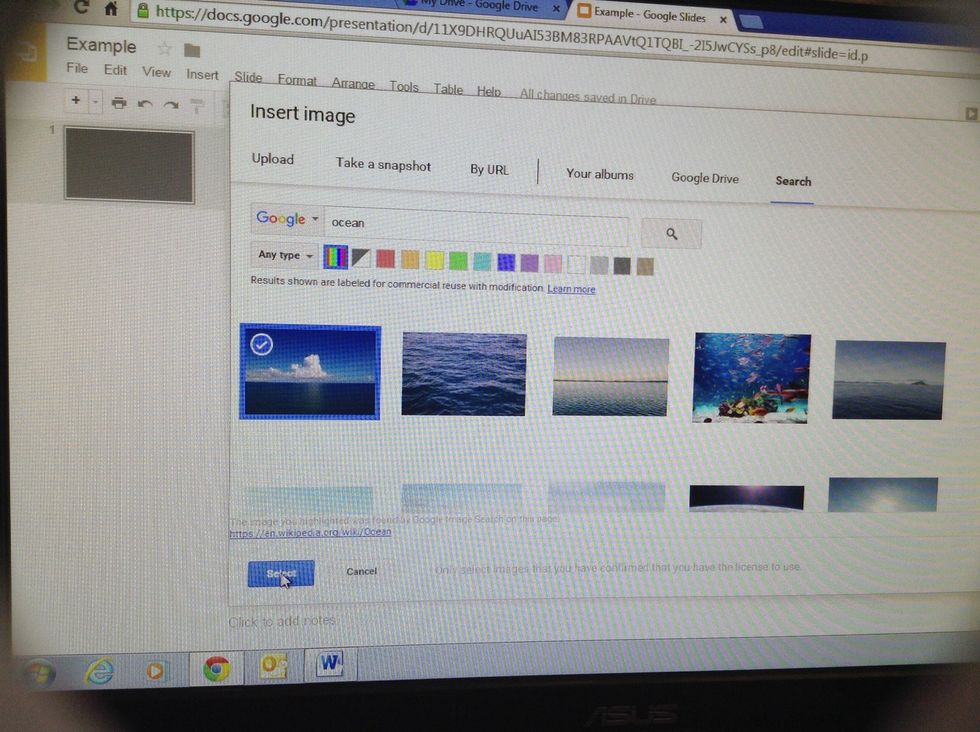Open a new browser tab
The width and height of the screenshot is (980, 732).
[751, 23]
